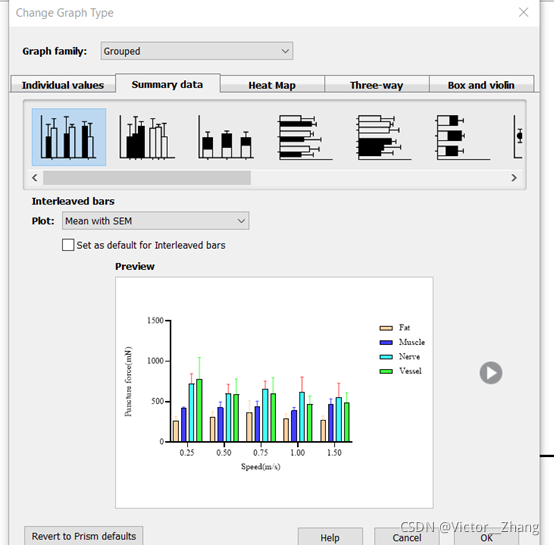Screen dimensions: 554x545
Task: Confirm with the OK button
Action: [x=486, y=537]
